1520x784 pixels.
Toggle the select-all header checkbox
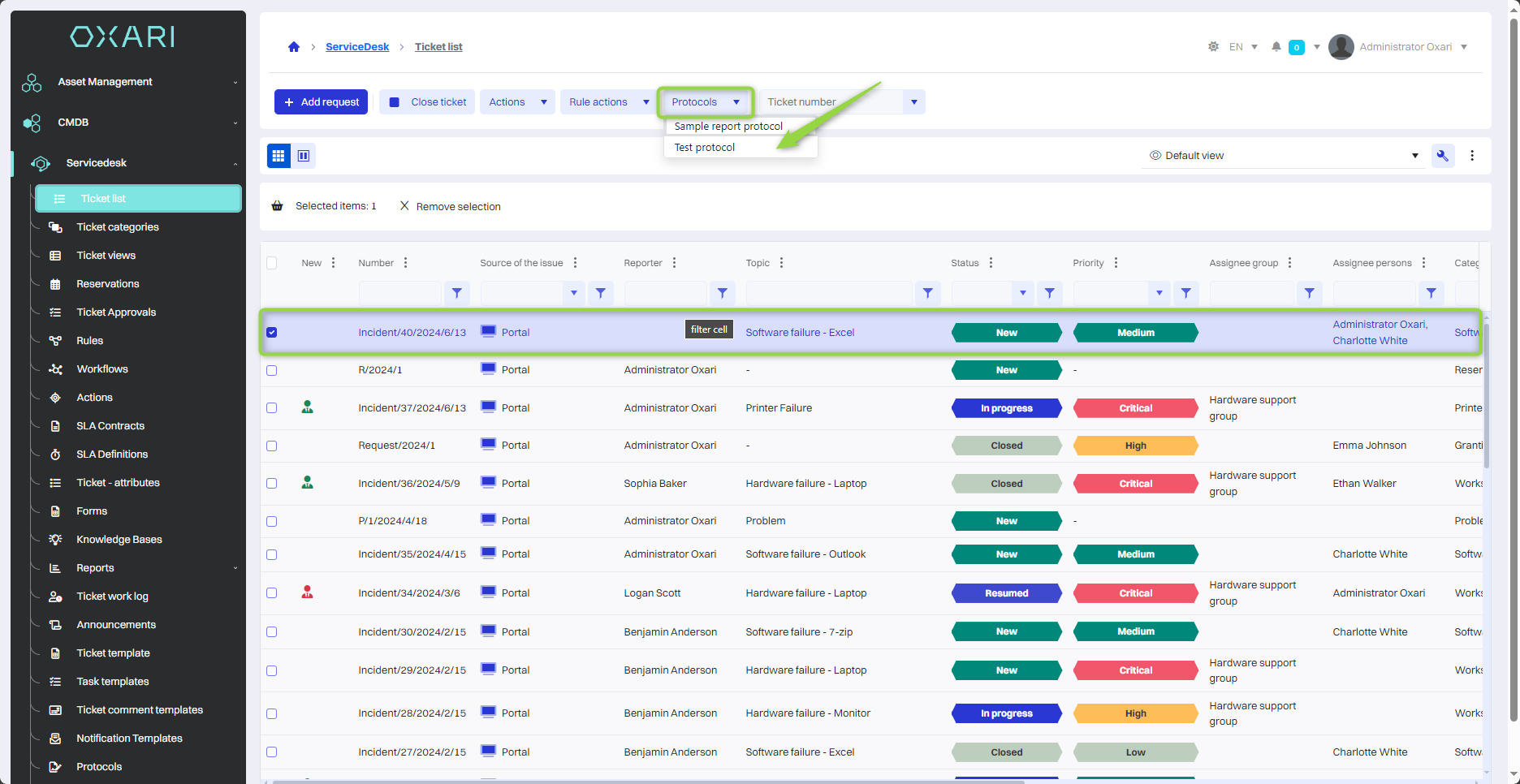coord(272,263)
